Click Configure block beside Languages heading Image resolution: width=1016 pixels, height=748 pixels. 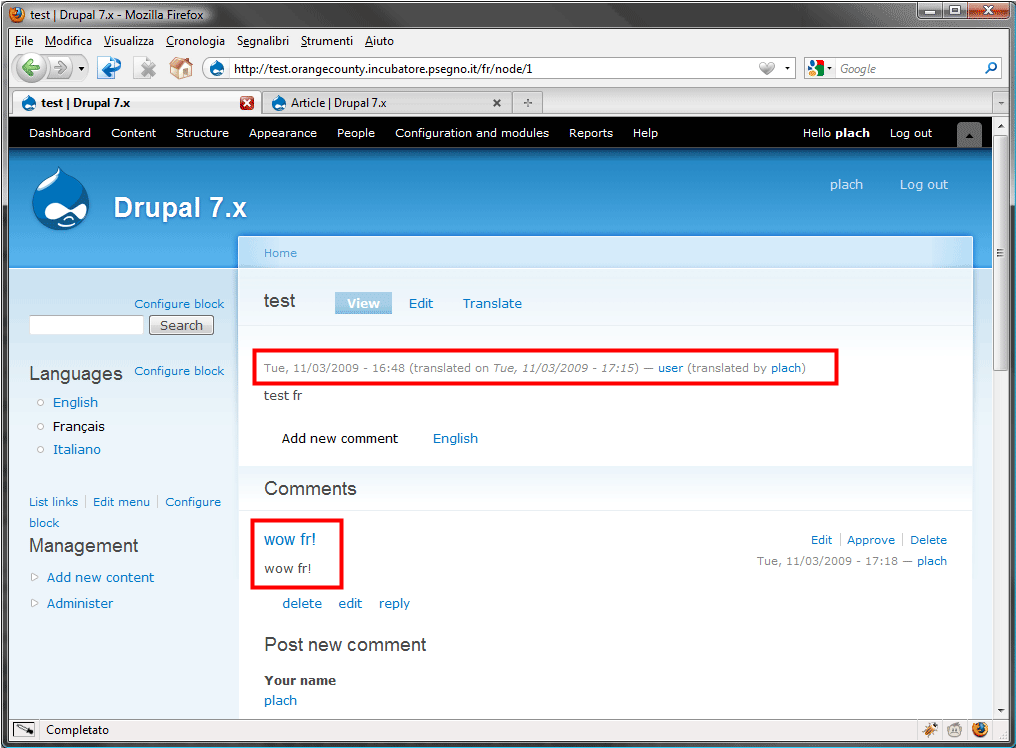[179, 371]
